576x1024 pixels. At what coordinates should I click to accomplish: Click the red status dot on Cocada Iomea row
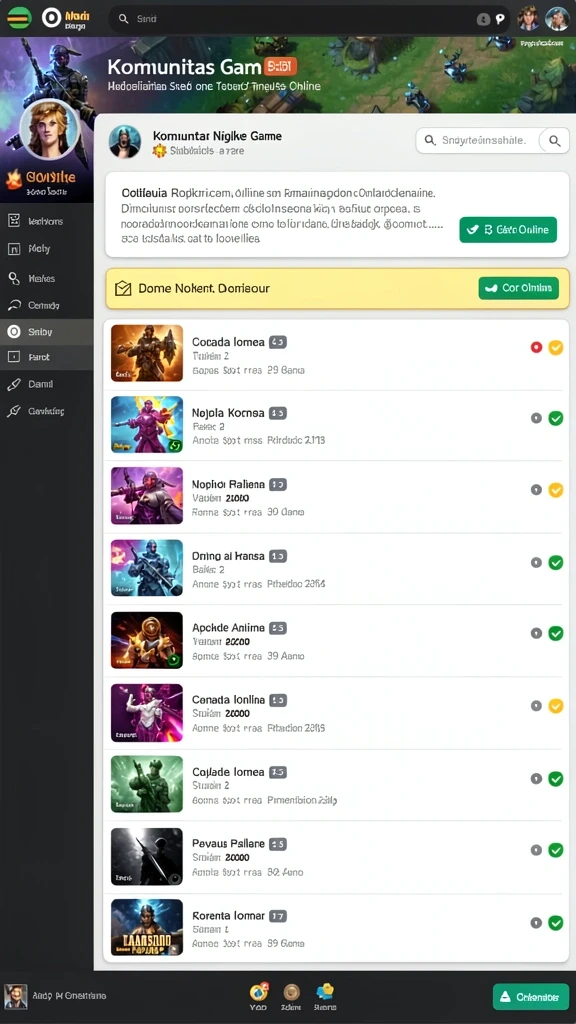[x=536, y=347]
